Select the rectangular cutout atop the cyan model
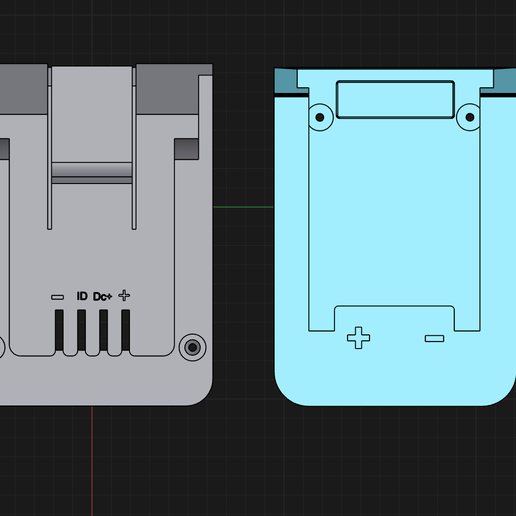 pyautogui.click(x=395, y=99)
